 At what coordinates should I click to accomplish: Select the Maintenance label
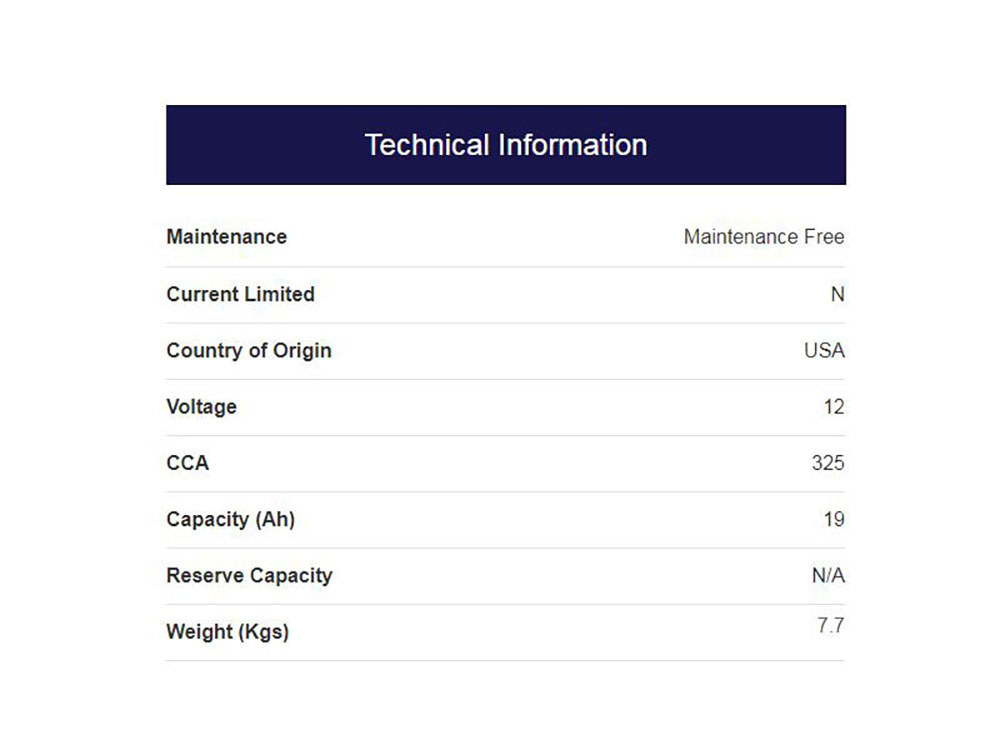226,237
